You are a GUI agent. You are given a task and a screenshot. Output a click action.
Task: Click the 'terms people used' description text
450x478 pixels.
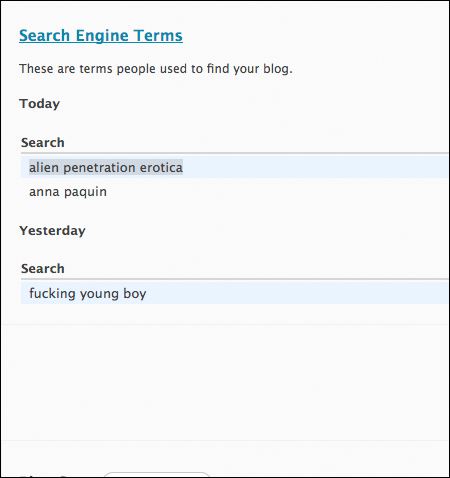click(x=156, y=69)
